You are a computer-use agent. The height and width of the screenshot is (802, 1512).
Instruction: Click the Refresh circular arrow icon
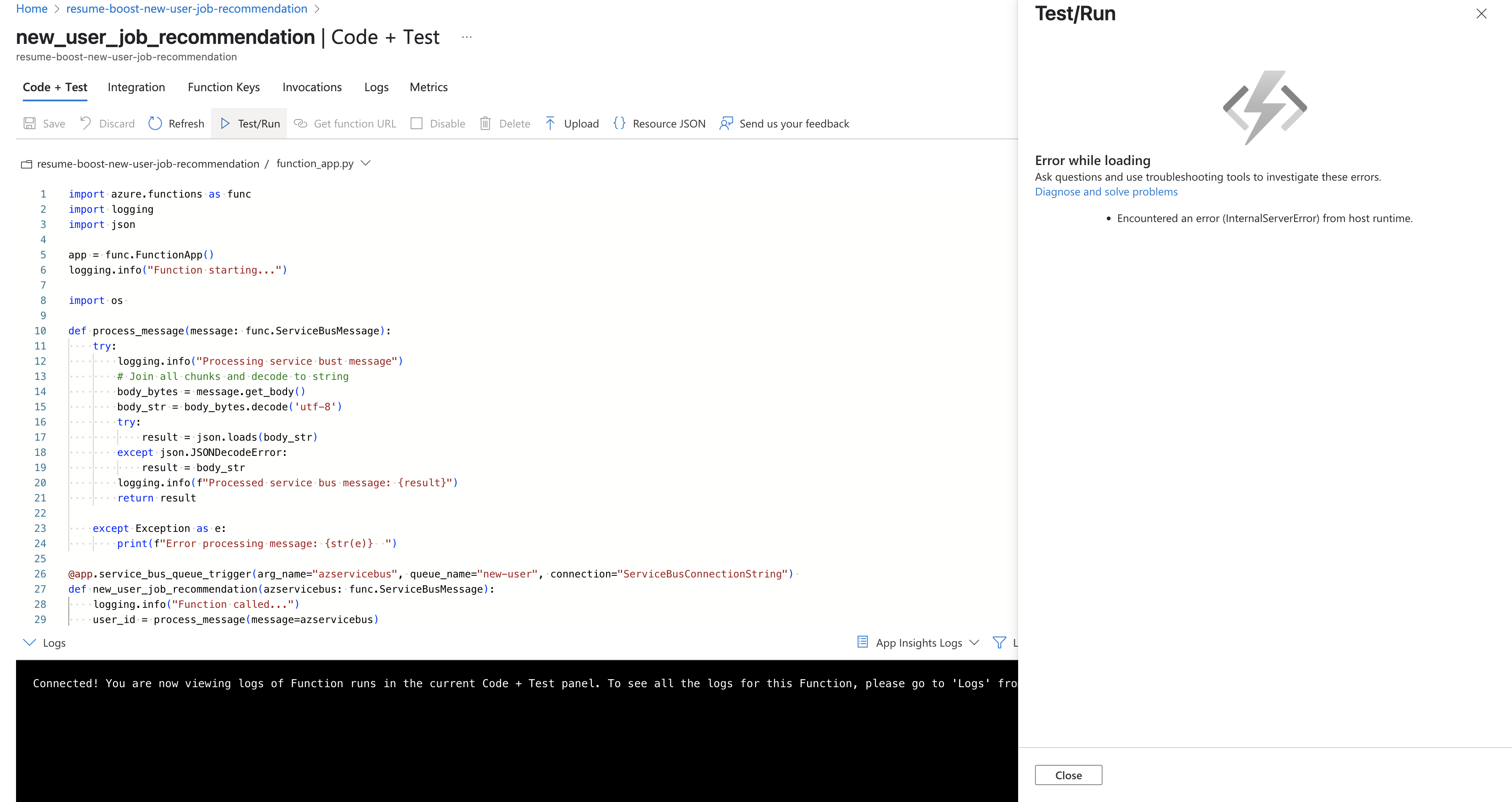click(x=155, y=123)
